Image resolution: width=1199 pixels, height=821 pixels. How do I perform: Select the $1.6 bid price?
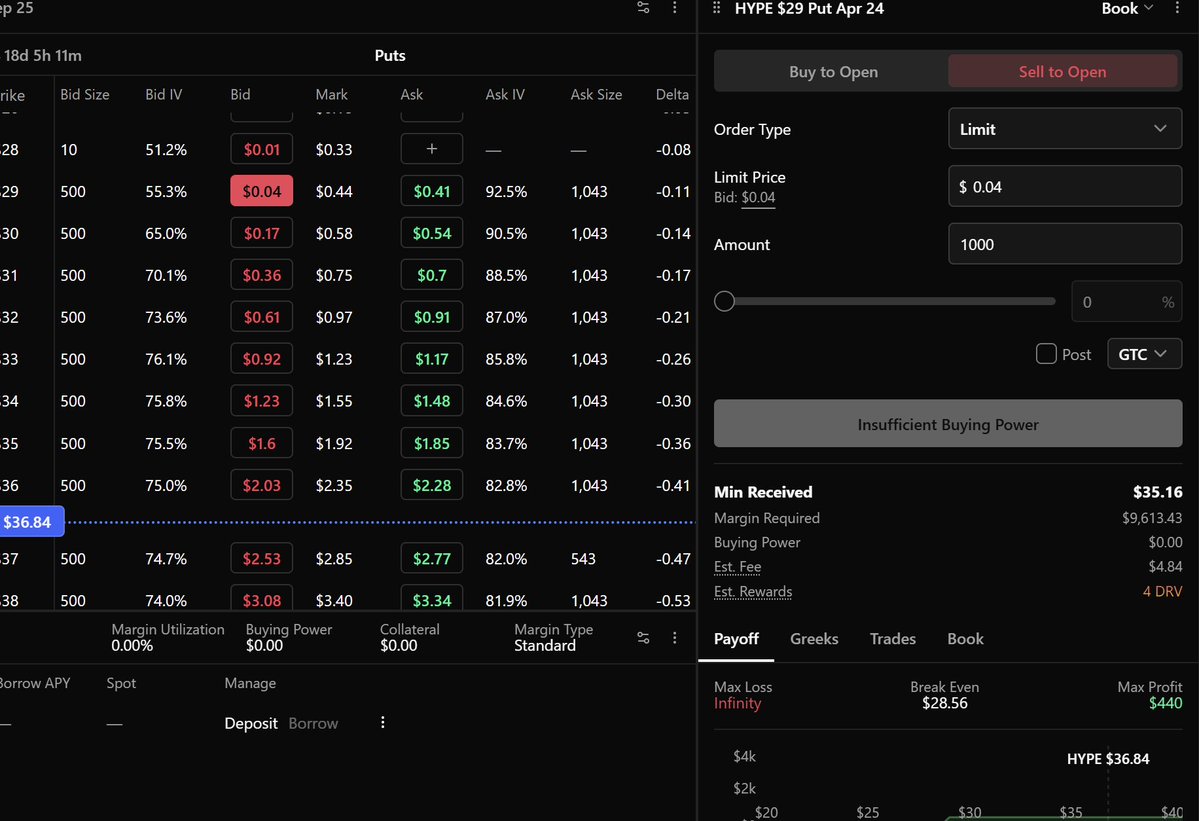[262, 443]
